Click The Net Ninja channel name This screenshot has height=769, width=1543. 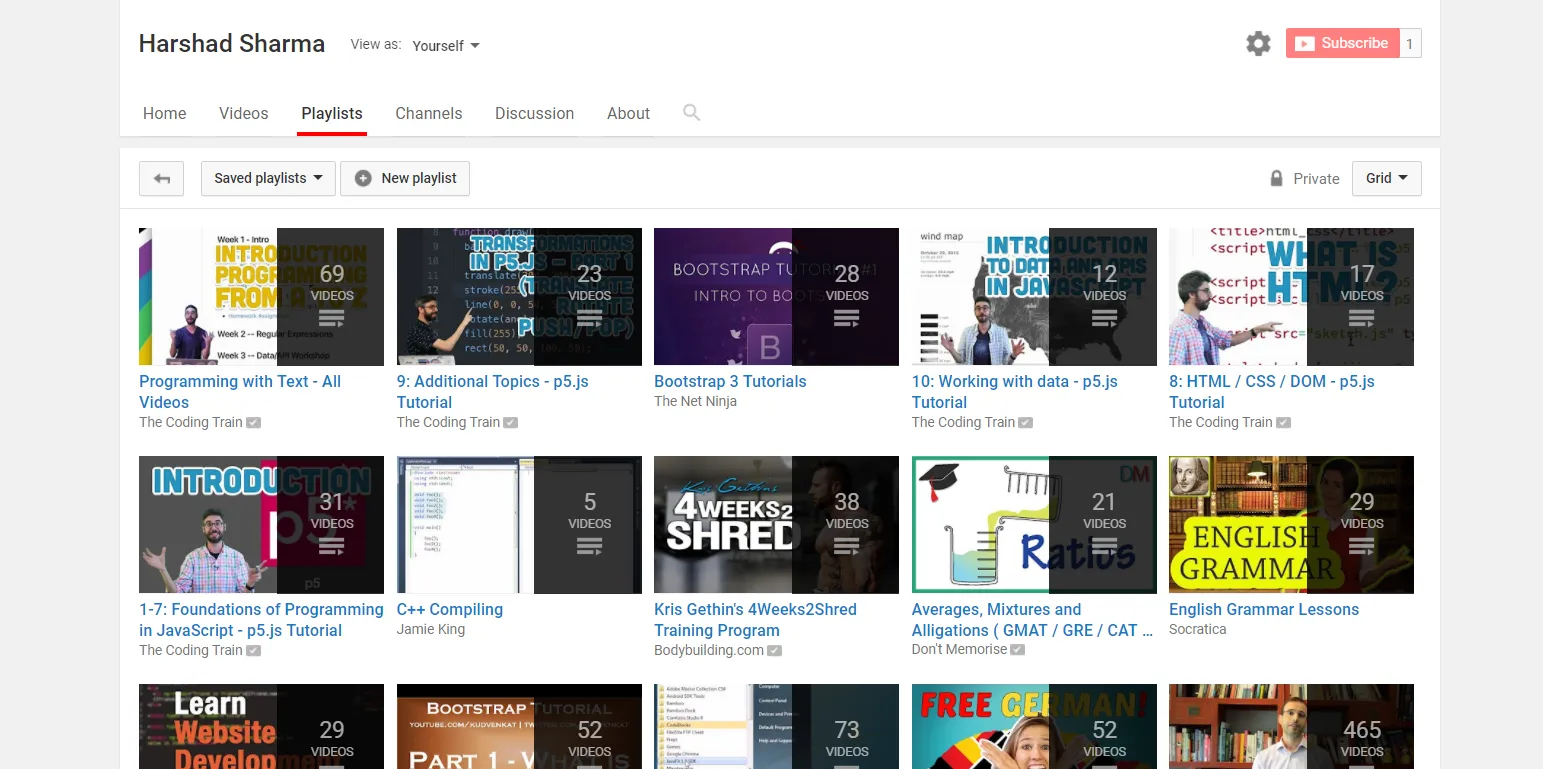tap(695, 401)
